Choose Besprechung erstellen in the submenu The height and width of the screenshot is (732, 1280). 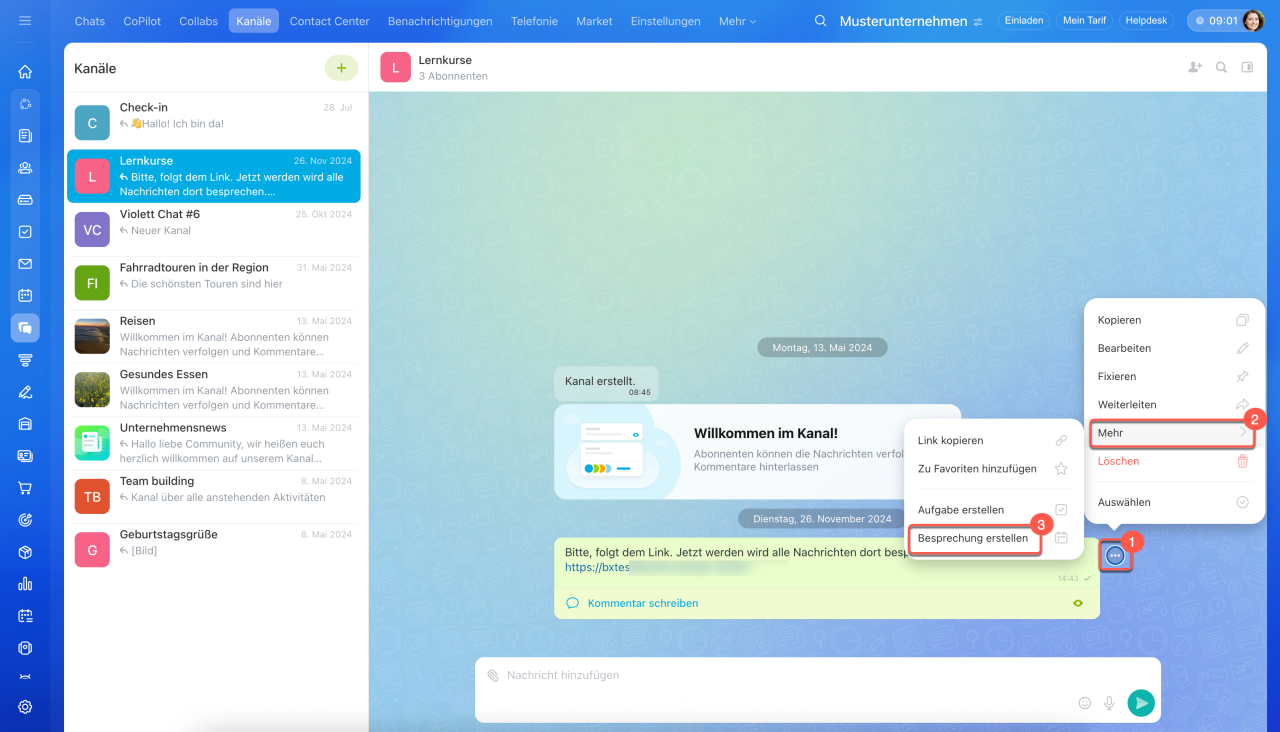pos(993,538)
